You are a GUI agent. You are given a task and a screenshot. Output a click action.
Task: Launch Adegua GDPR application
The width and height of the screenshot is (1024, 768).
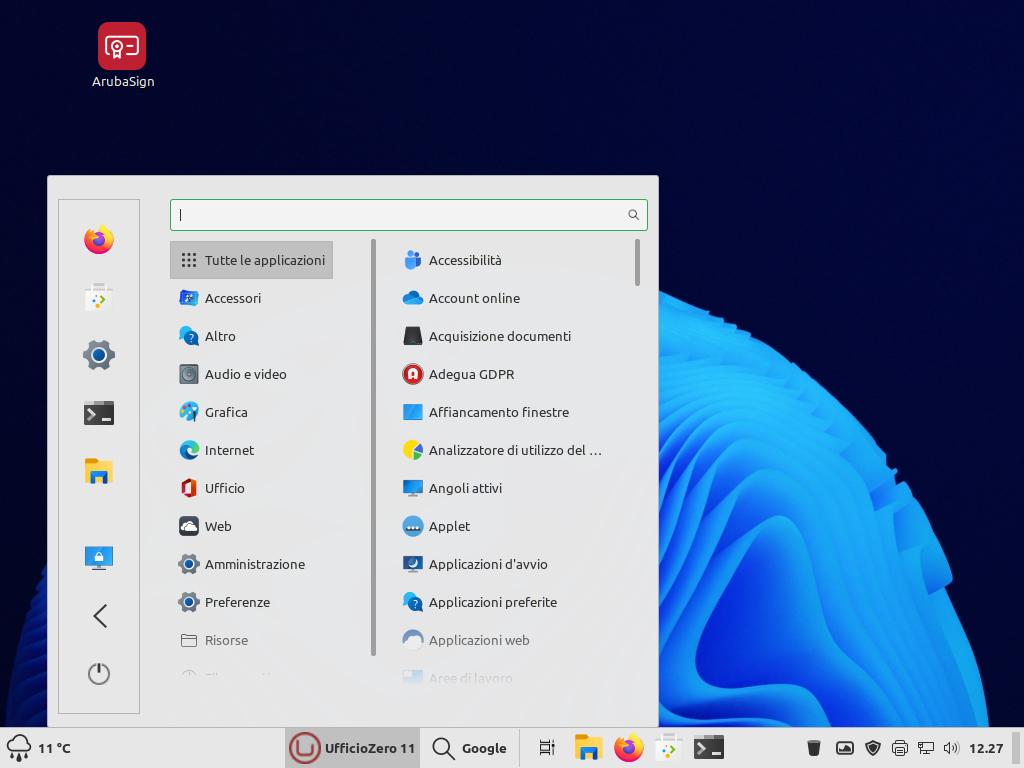tap(471, 374)
